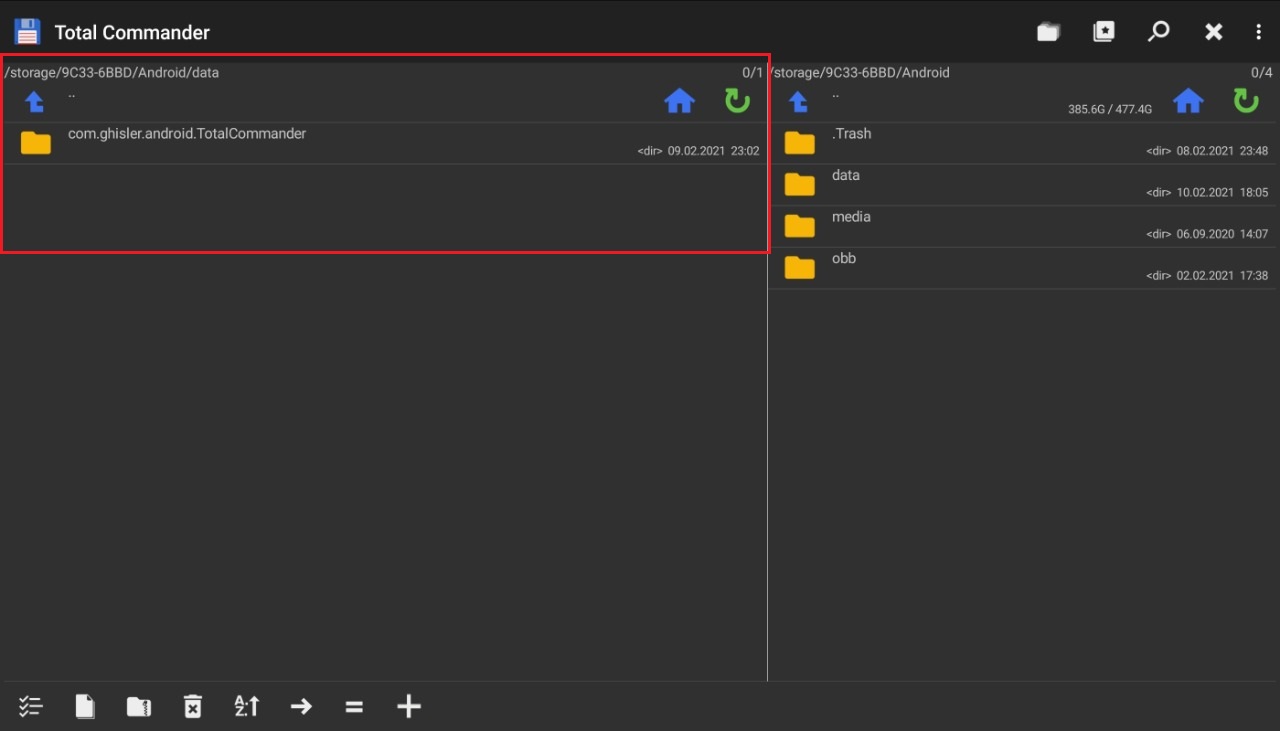Click the right arrow toolbar icon
The height and width of the screenshot is (731, 1280).
pyautogui.click(x=301, y=706)
